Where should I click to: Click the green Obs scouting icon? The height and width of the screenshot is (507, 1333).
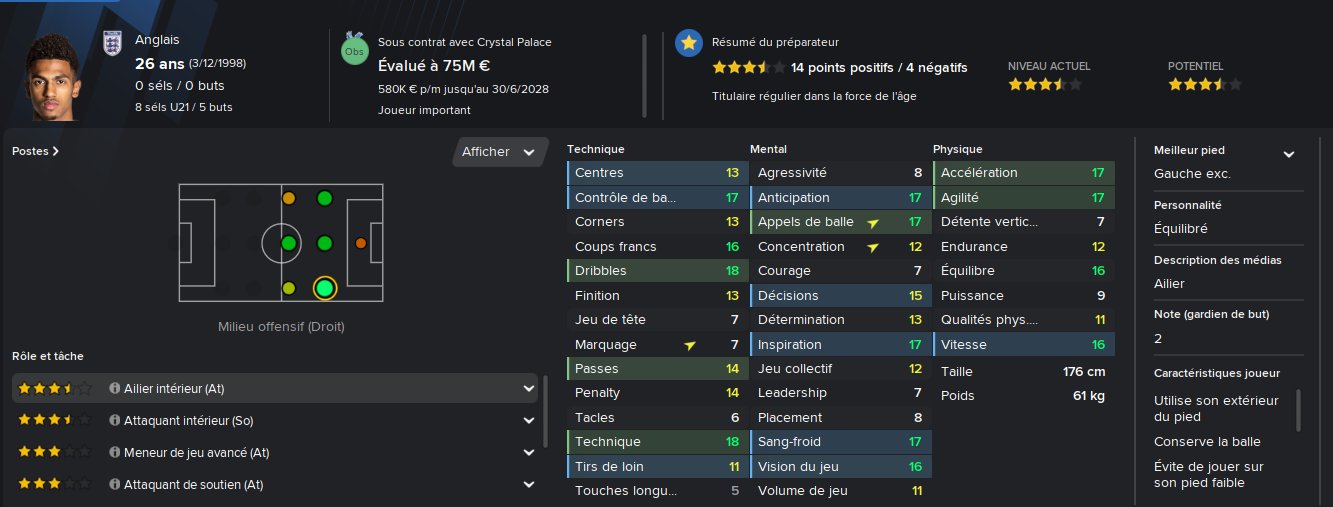click(x=355, y=51)
